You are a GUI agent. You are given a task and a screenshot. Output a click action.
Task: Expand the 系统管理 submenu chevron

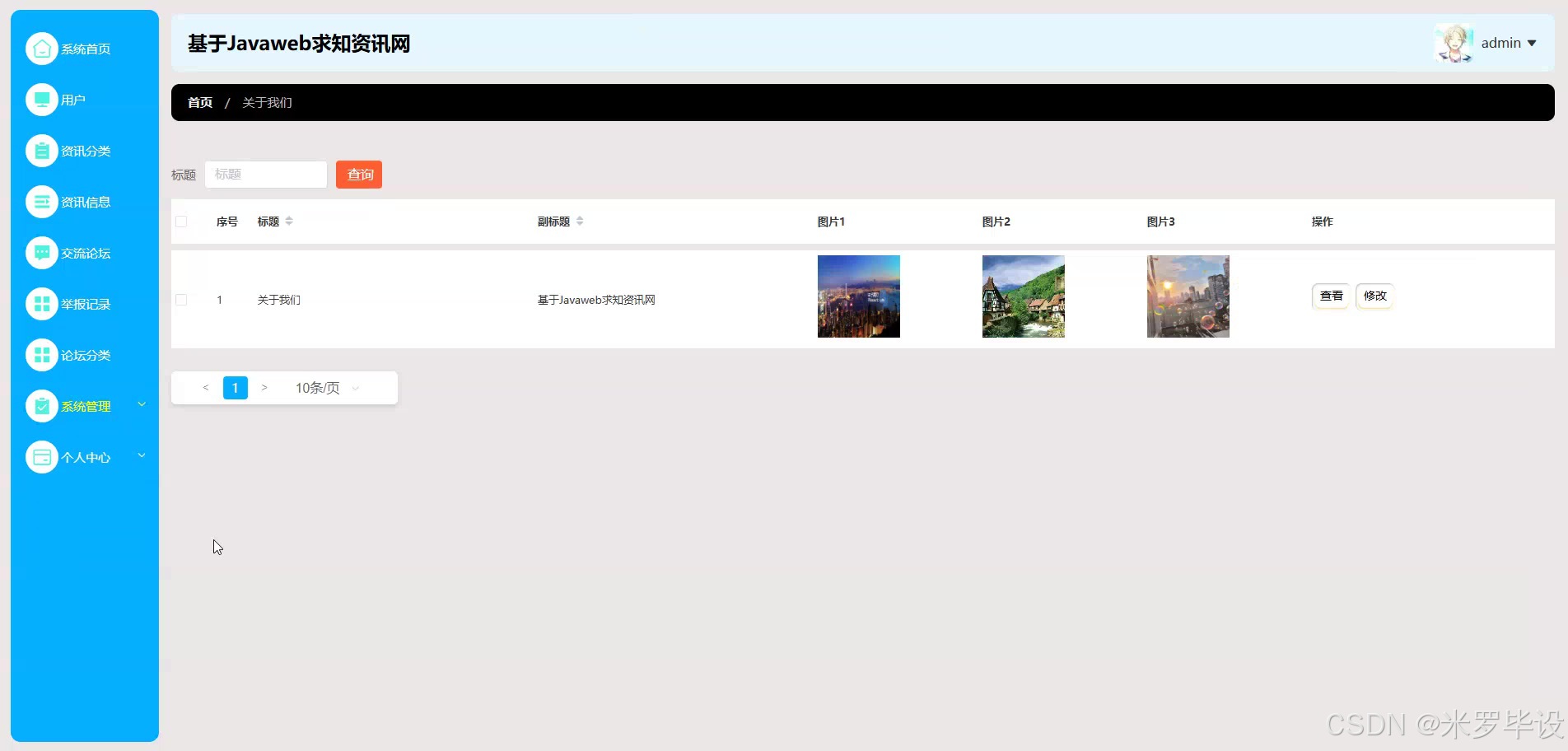click(x=142, y=404)
